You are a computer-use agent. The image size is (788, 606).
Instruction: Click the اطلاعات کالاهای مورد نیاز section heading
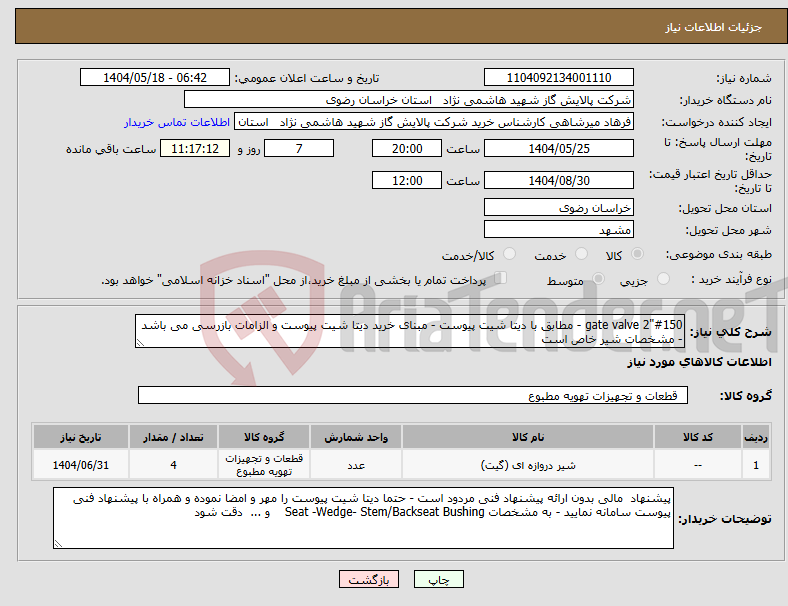(699, 362)
